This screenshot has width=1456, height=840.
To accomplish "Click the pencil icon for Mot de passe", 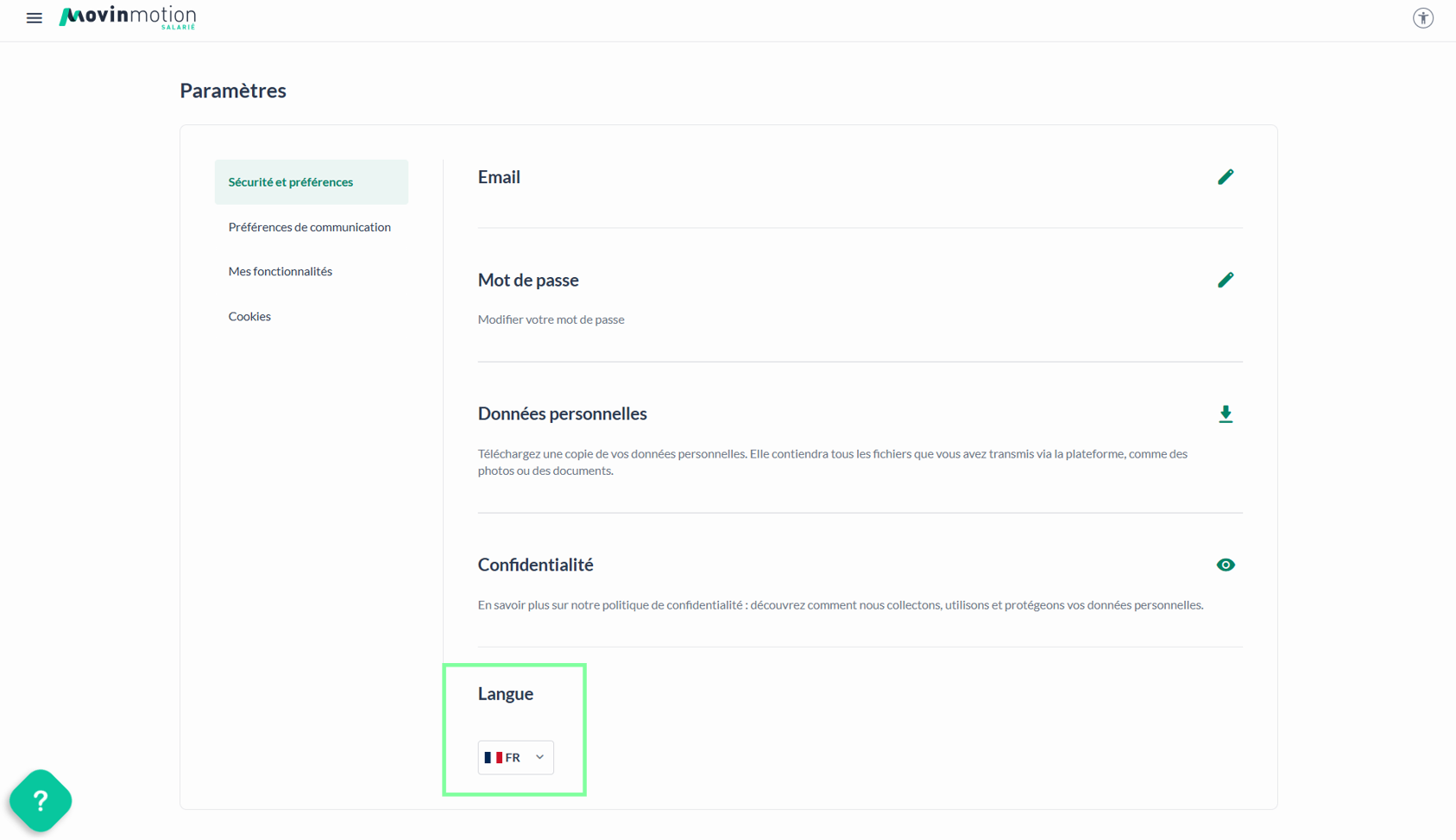I will coord(1225,280).
